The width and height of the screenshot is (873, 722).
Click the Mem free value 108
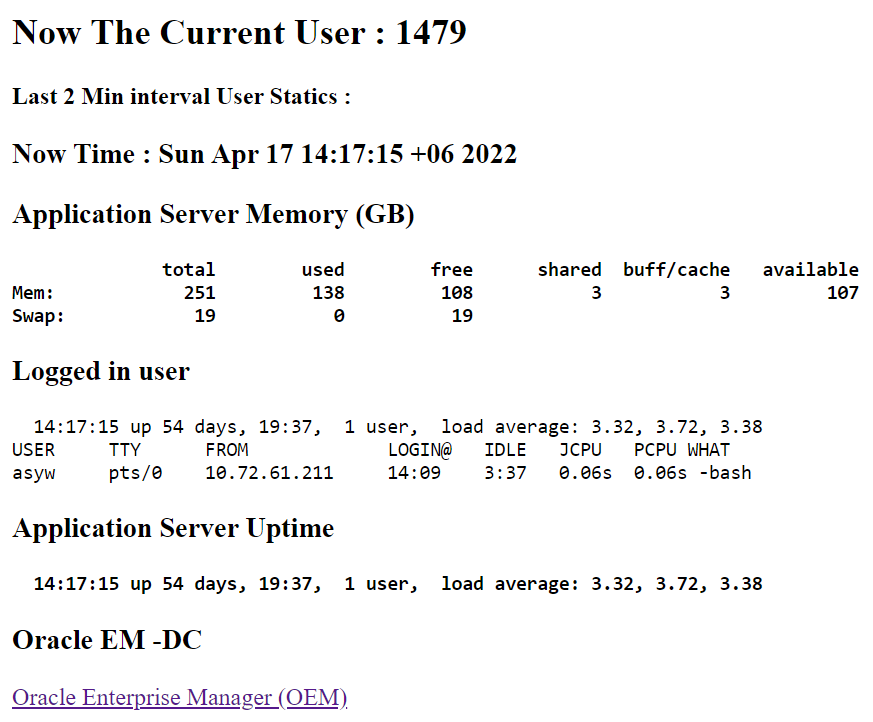point(457,293)
